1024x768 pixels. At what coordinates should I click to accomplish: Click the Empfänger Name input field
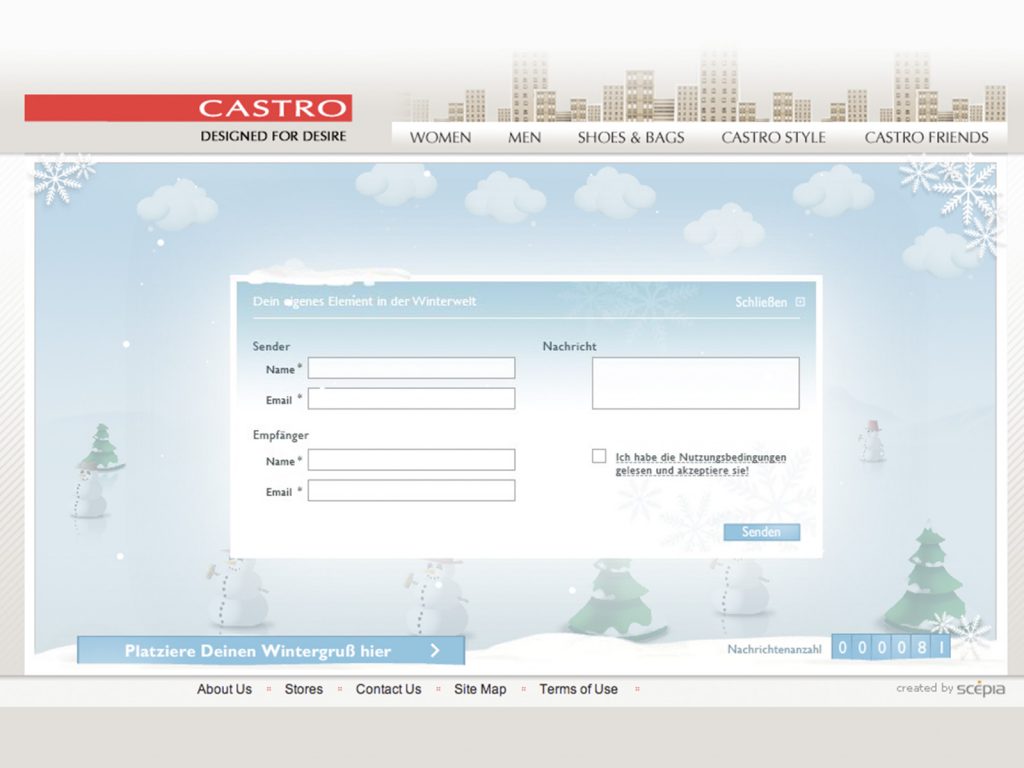pos(411,460)
